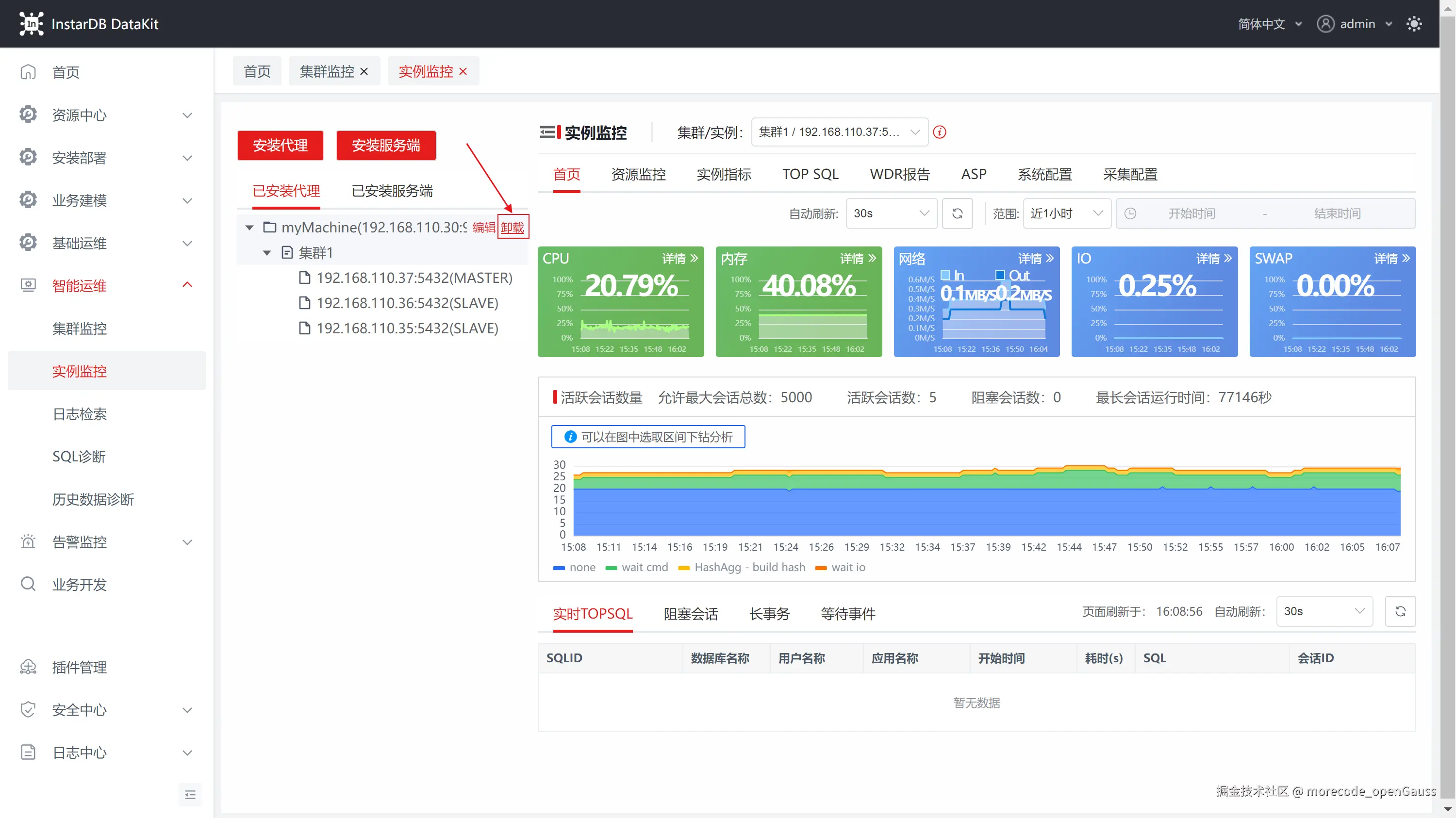Collapse the myMachine tree node

pos(249,228)
